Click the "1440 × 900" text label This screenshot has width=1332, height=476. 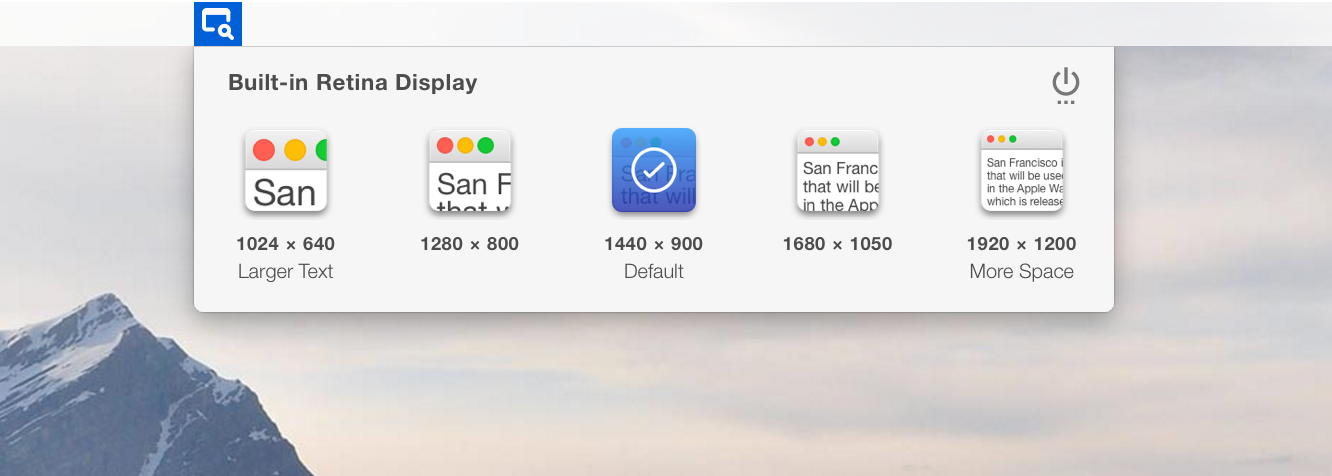click(654, 244)
